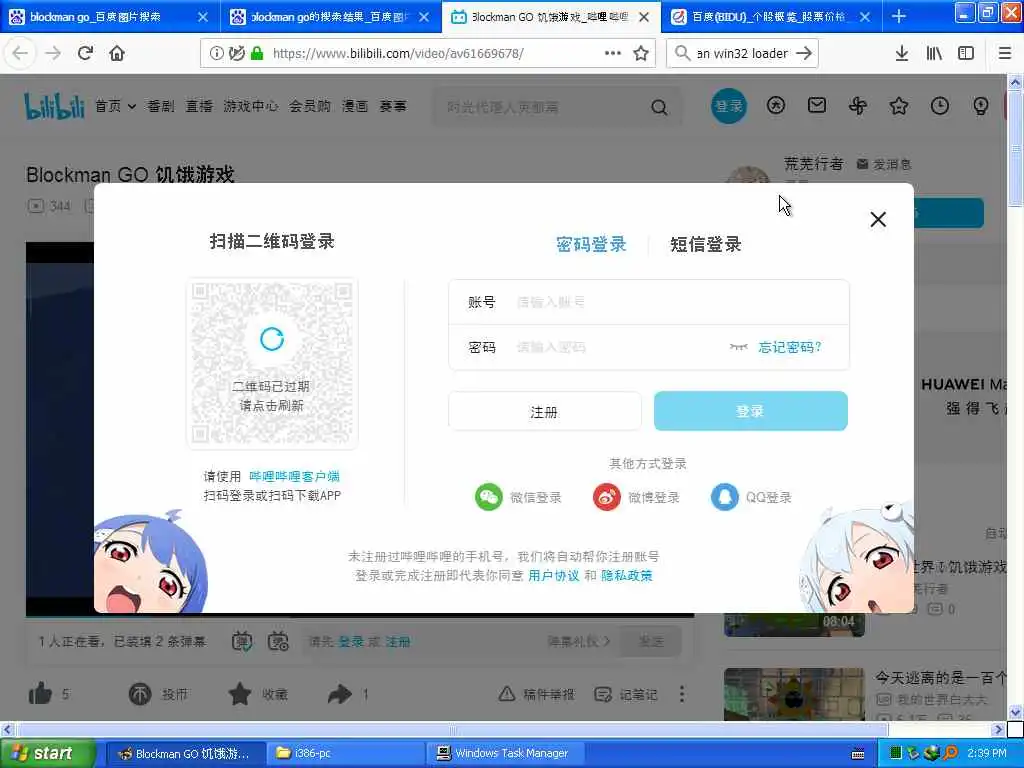Open more options vertical dots
Viewport: 1024px width, 768px height.
point(682,694)
